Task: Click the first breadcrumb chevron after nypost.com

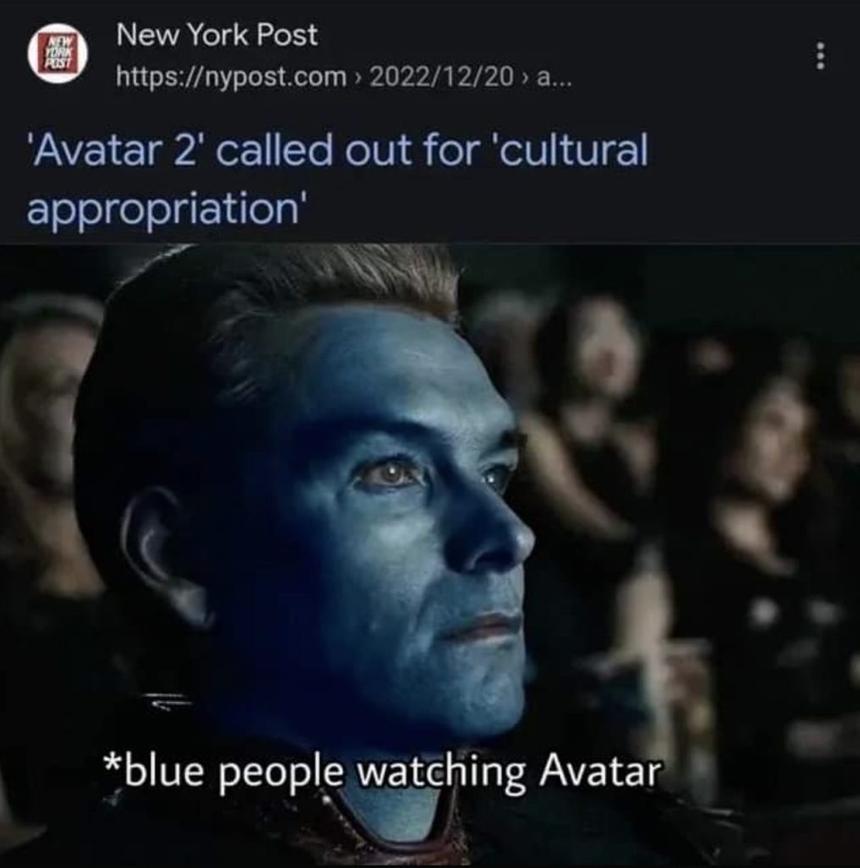Action: point(358,78)
